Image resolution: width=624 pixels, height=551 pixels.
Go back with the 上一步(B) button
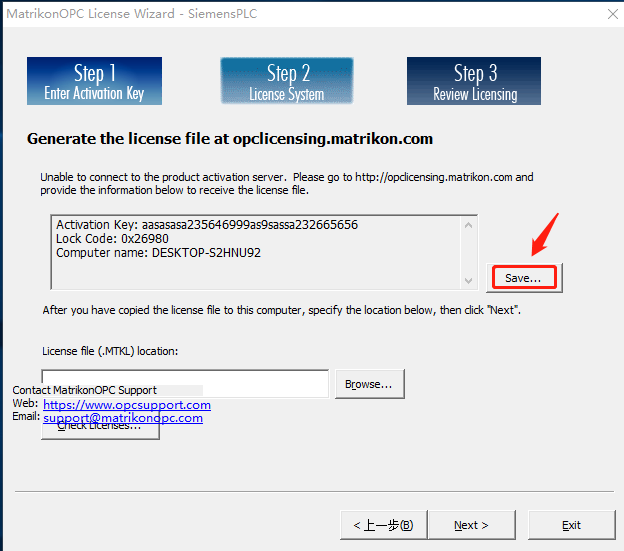pyautogui.click(x=384, y=525)
